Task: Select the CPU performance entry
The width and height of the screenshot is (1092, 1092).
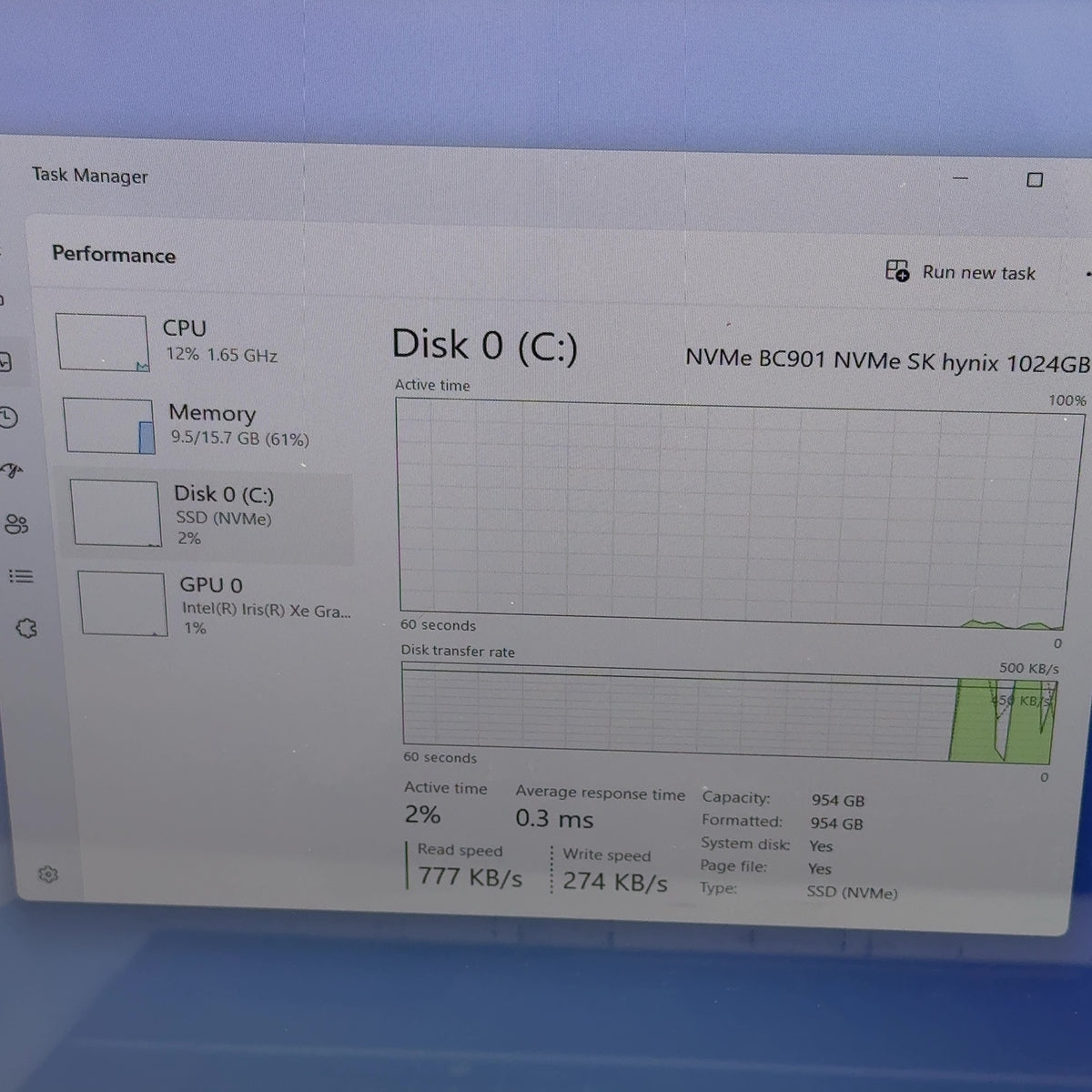Action: pyautogui.click(x=196, y=341)
